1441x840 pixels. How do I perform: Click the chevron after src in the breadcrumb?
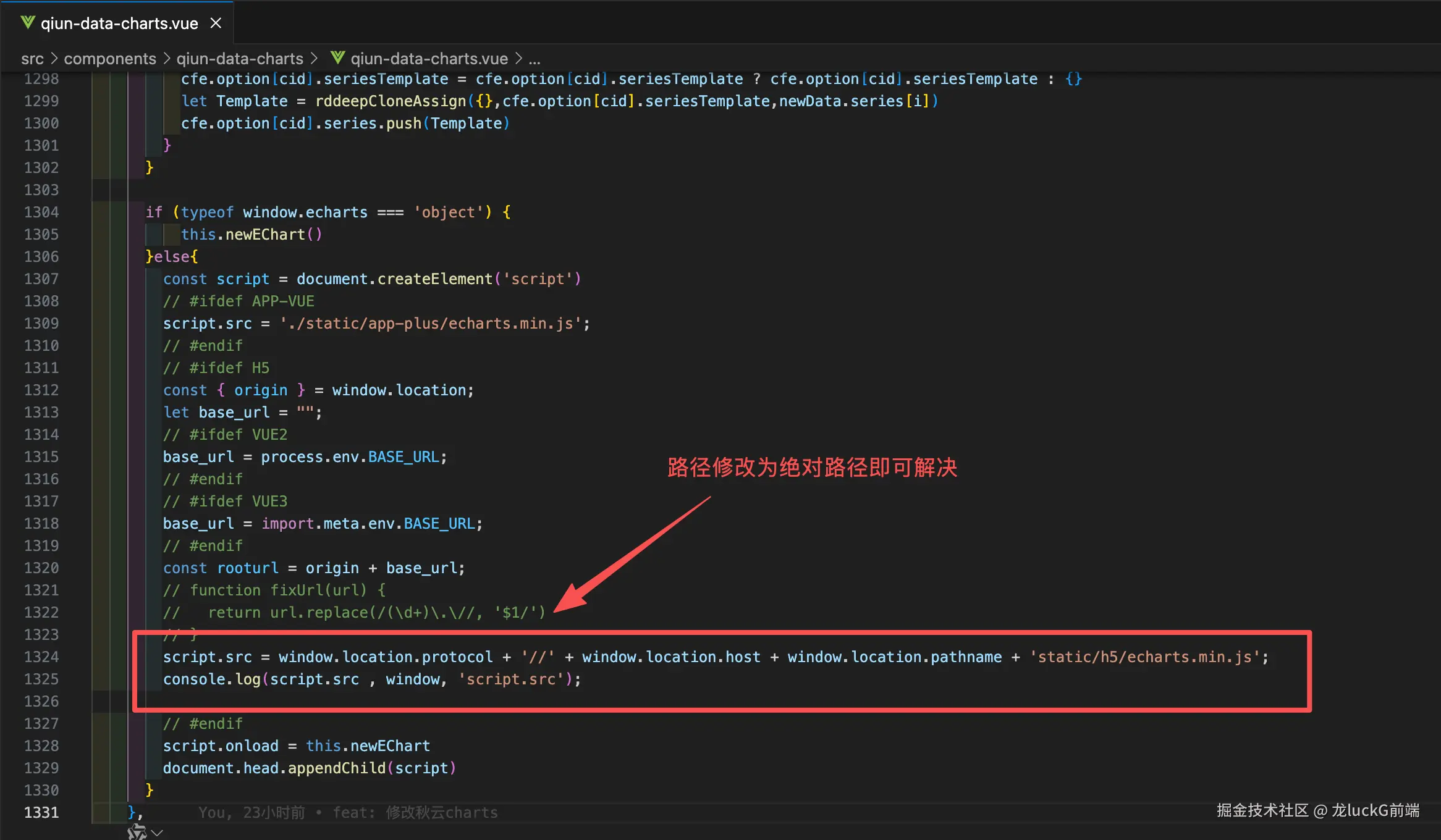54,59
